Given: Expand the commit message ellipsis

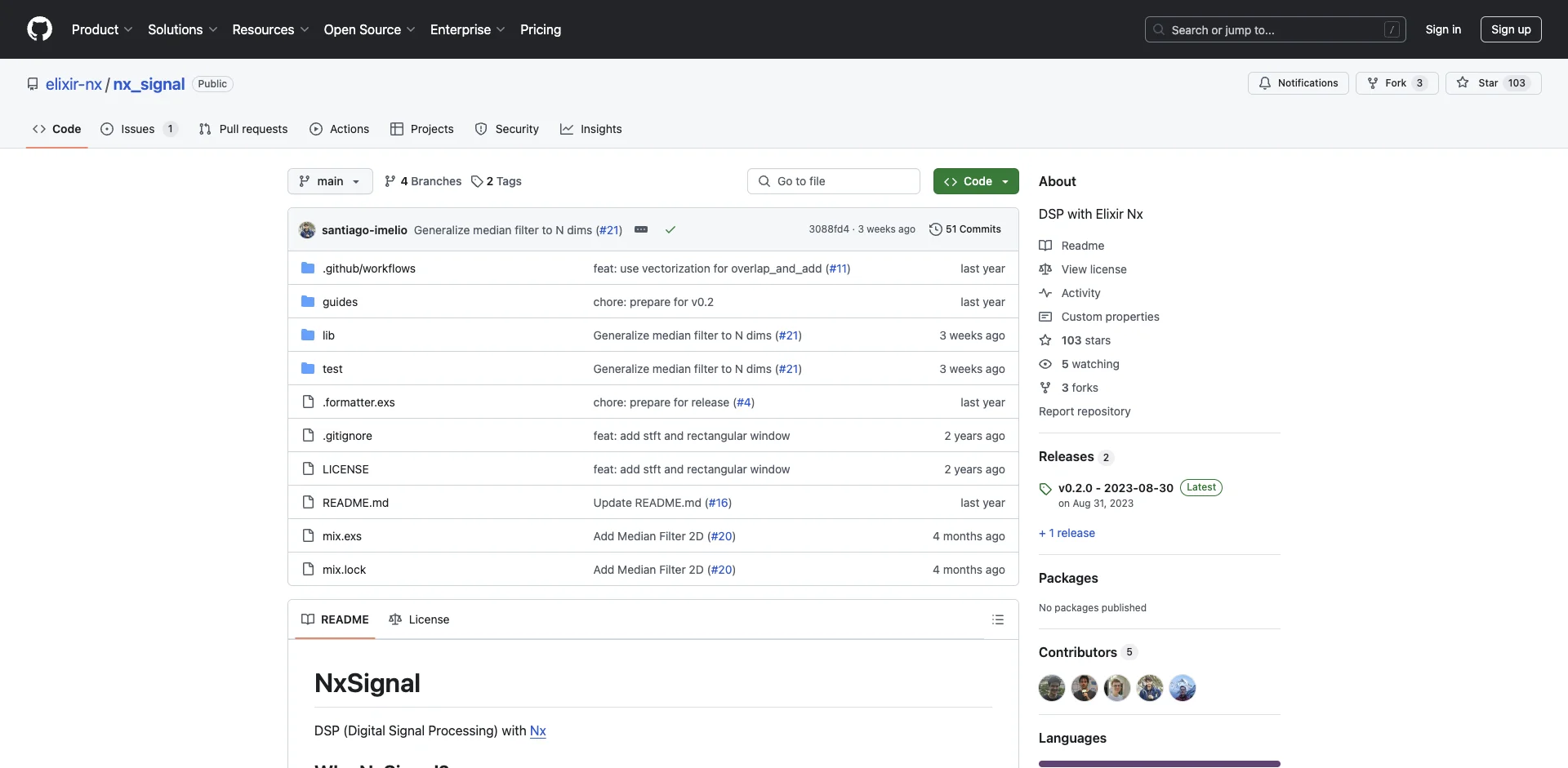Looking at the screenshot, I should click(x=641, y=230).
